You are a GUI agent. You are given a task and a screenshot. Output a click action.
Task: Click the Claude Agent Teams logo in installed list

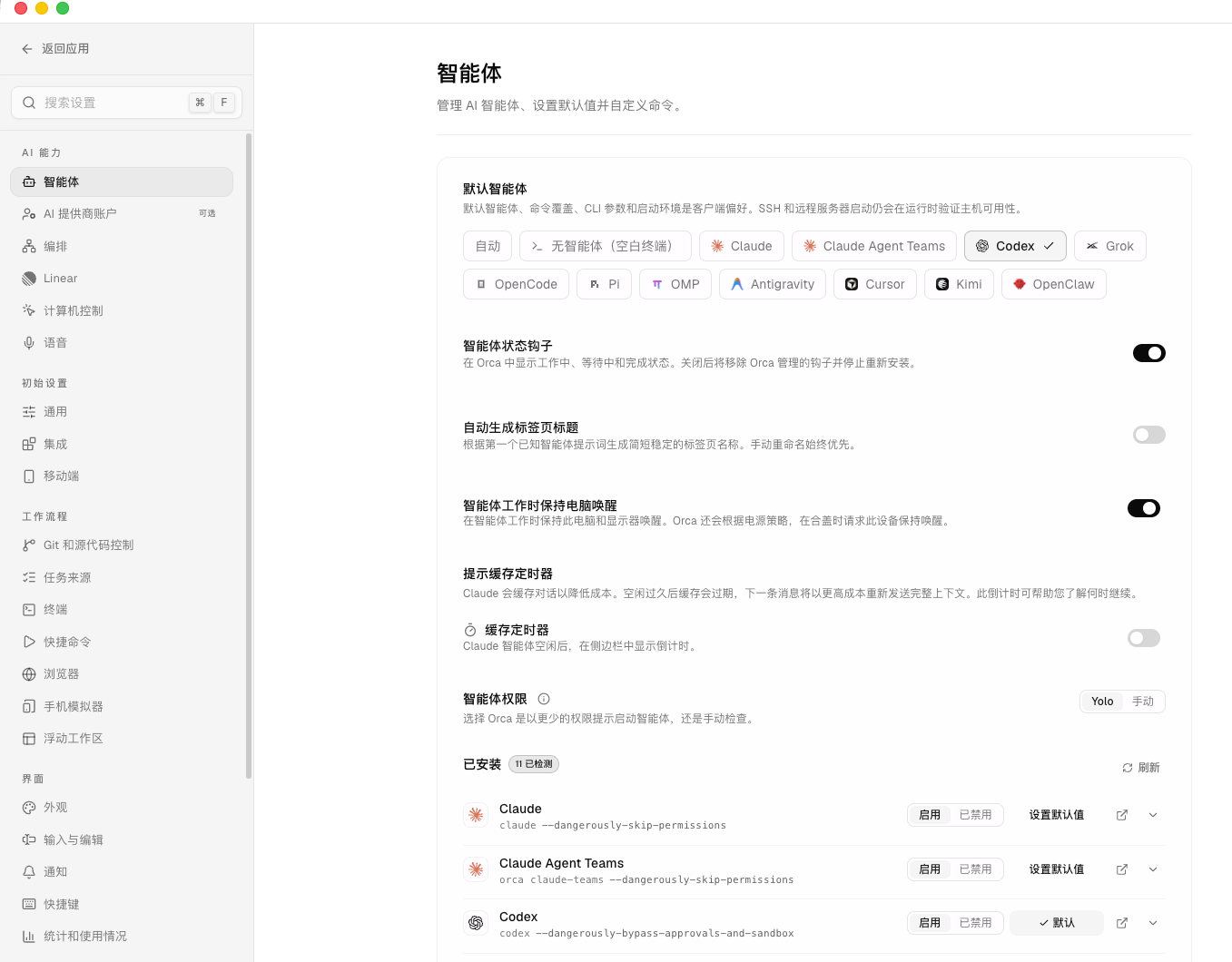pyautogui.click(x=476, y=869)
